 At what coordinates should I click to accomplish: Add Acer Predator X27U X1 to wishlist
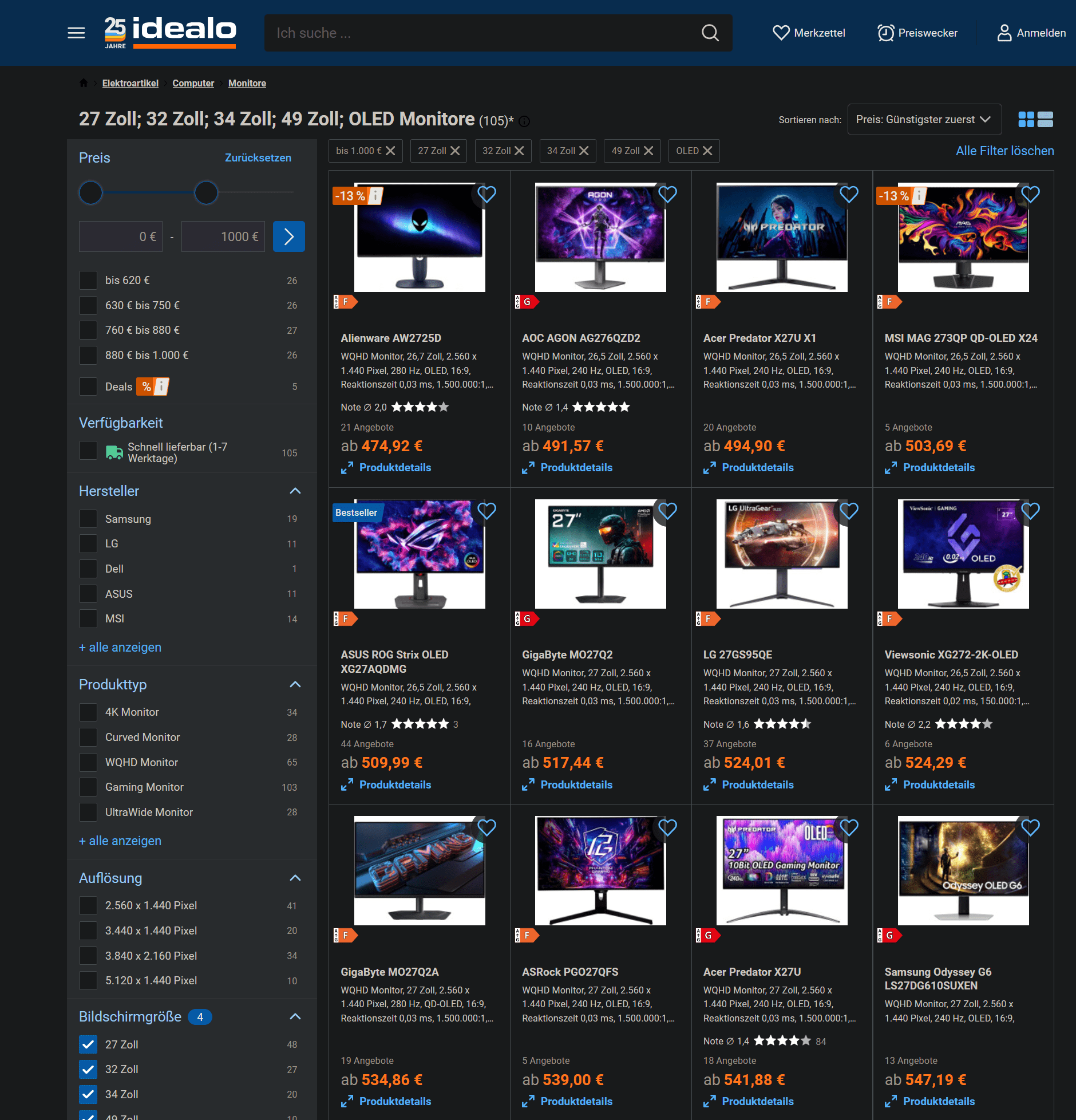849,195
